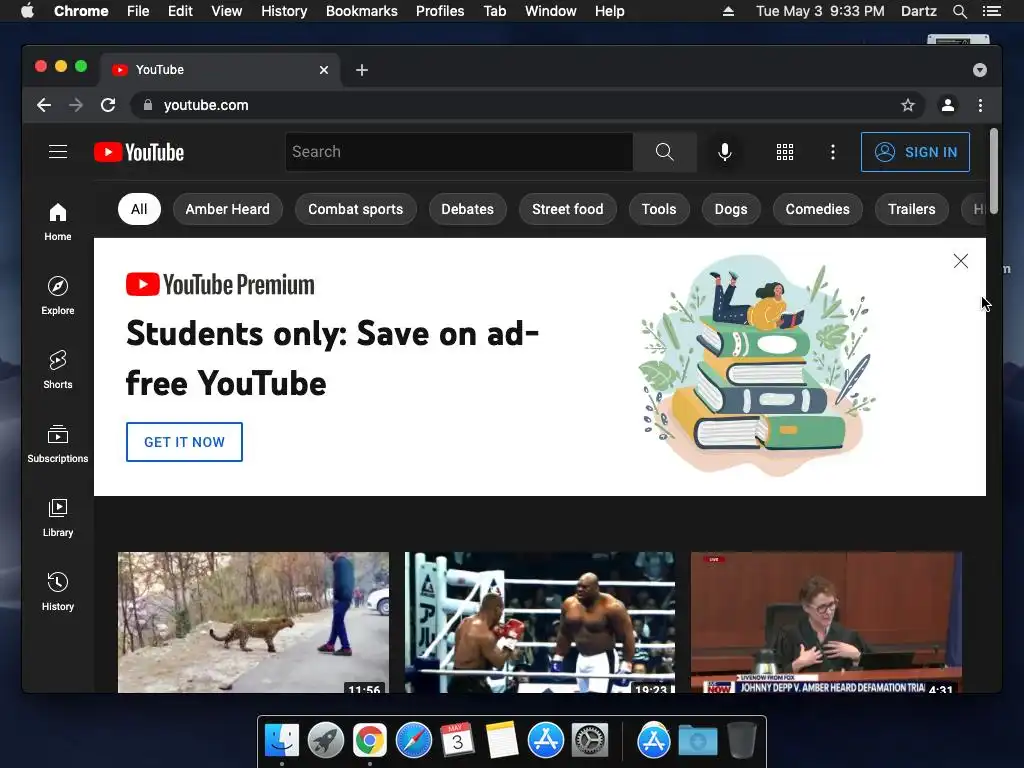Close the YouTube tab
This screenshot has height=768, width=1024.
323,70
